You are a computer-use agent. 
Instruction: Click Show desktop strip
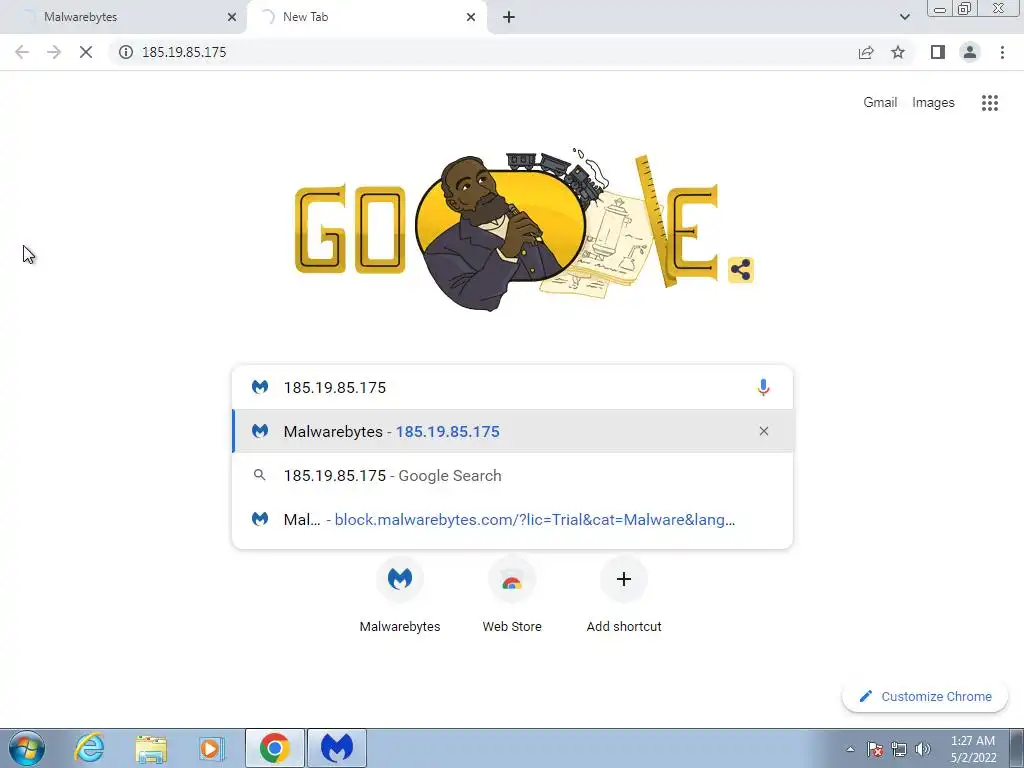coord(1016,748)
